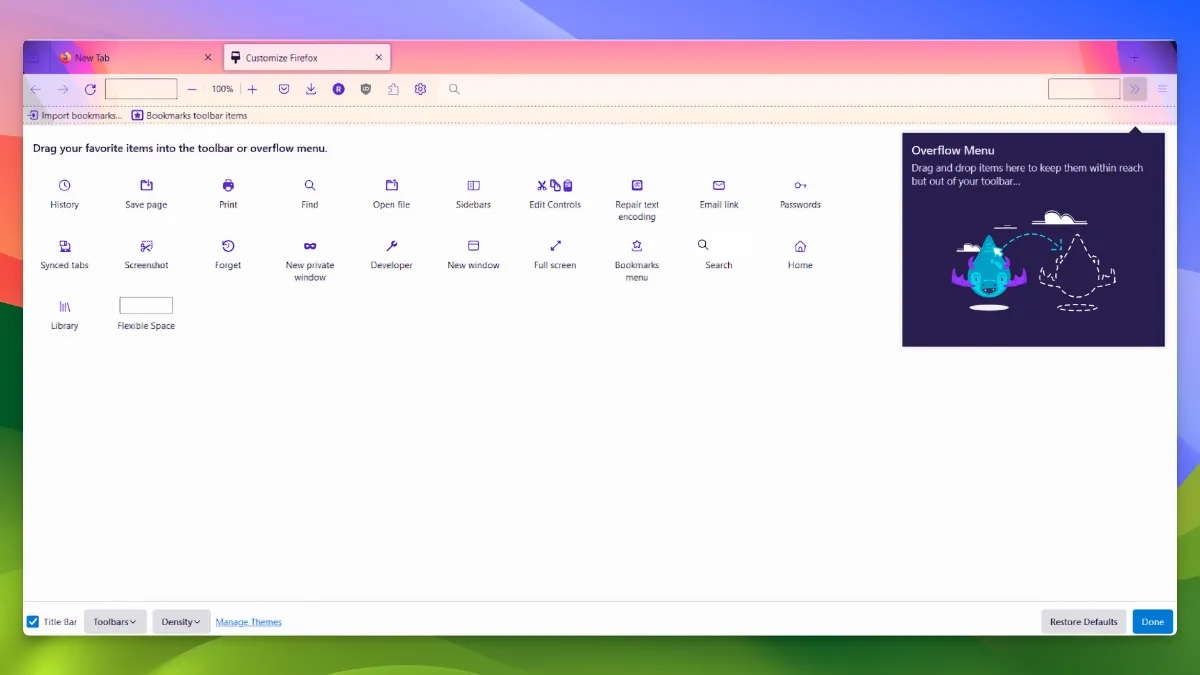Screen dimensions: 1200x675
Task: Click the overflow menu chevron
Action: pos(1135,89)
